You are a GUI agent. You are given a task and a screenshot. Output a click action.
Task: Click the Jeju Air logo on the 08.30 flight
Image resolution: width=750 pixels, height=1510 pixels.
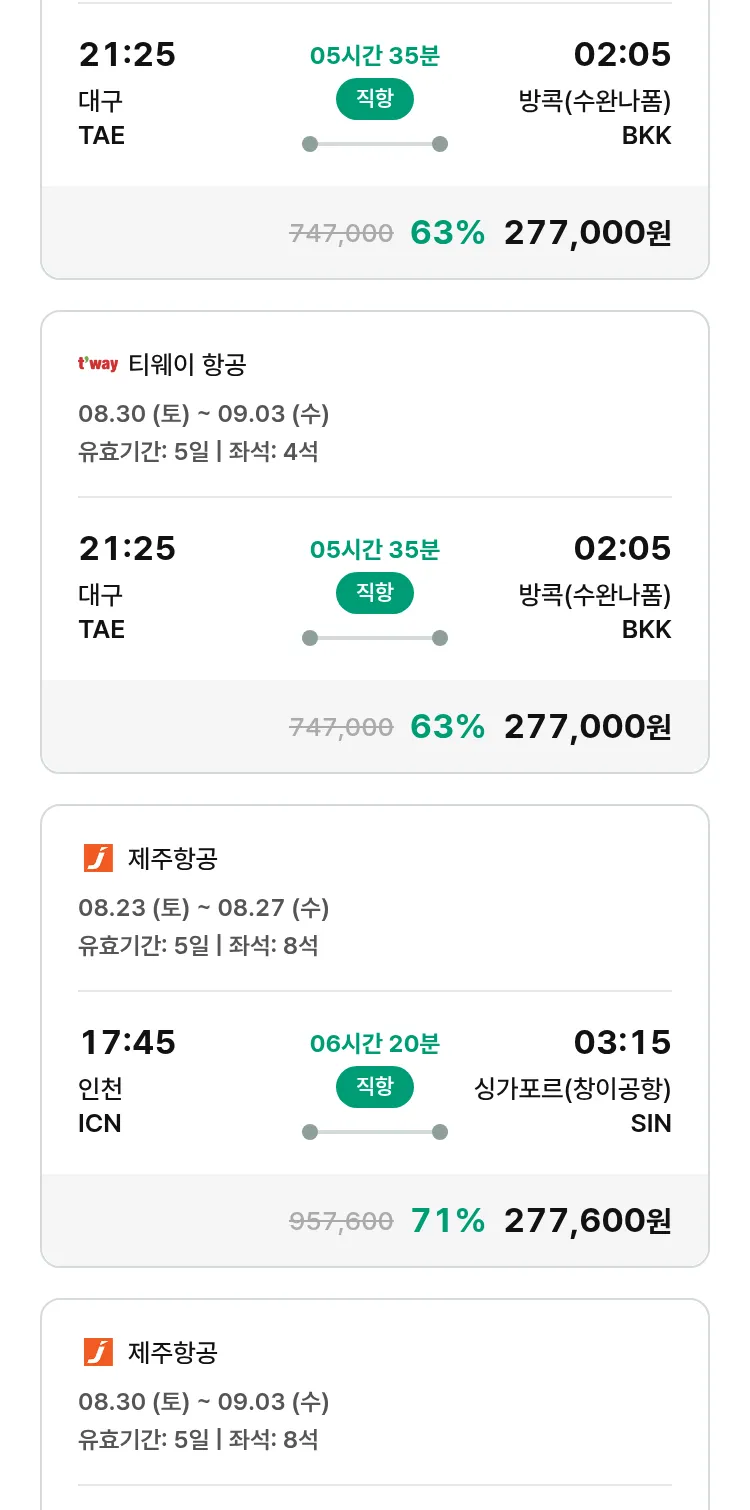coord(98,1352)
